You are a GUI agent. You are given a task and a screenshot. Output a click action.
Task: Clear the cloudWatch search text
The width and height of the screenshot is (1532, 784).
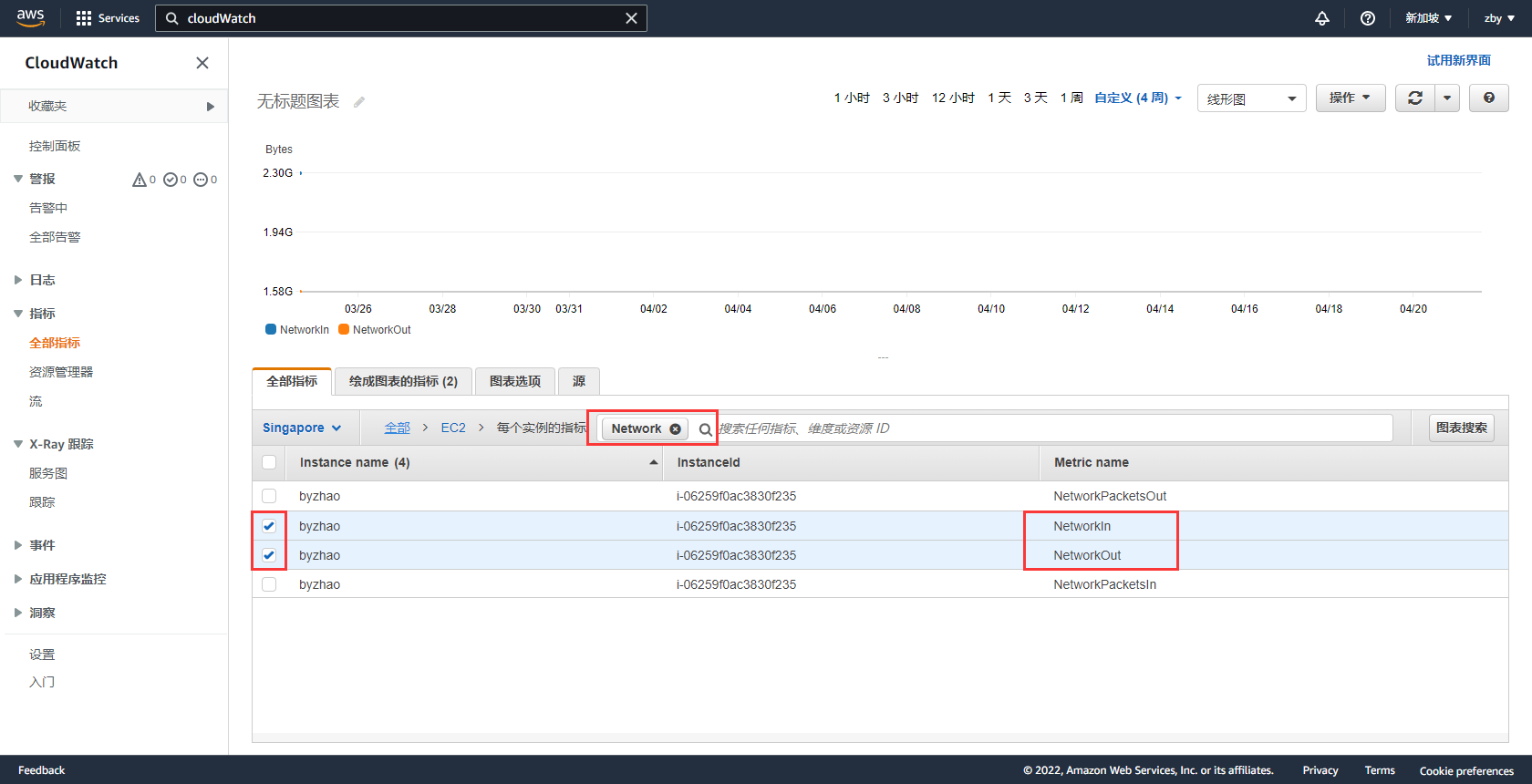(631, 18)
